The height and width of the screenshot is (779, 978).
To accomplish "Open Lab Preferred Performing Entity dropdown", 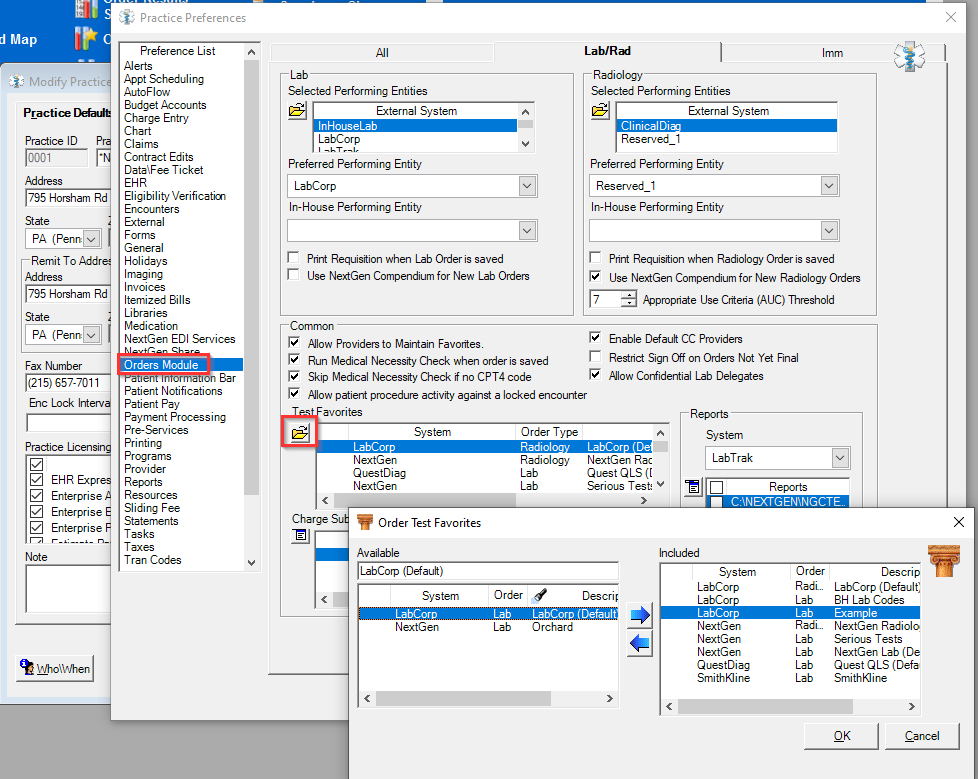I will coord(527,186).
